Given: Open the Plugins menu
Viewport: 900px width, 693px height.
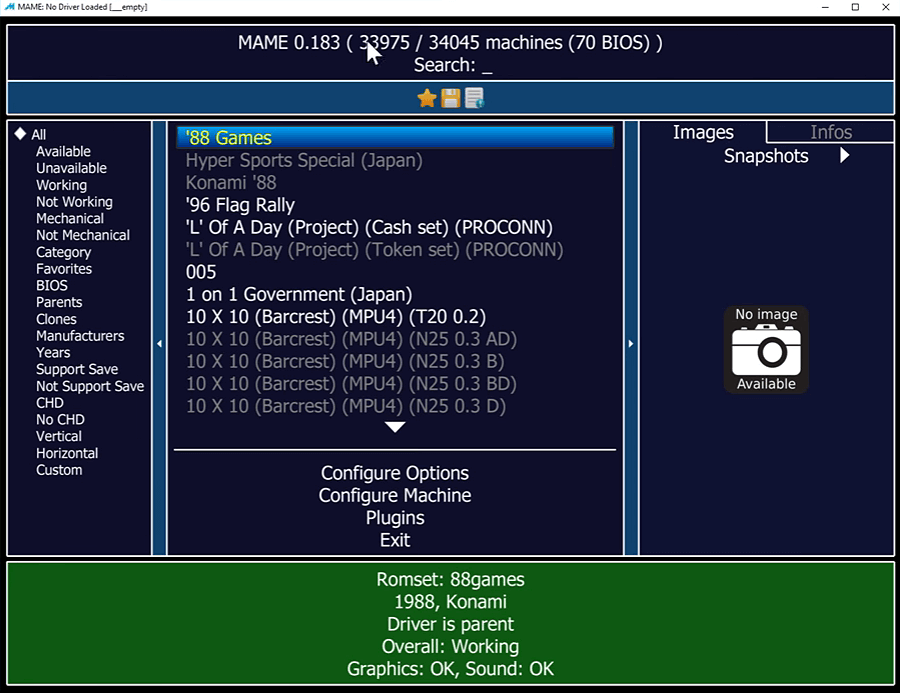Looking at the screenshot, I should pos(395,518).
